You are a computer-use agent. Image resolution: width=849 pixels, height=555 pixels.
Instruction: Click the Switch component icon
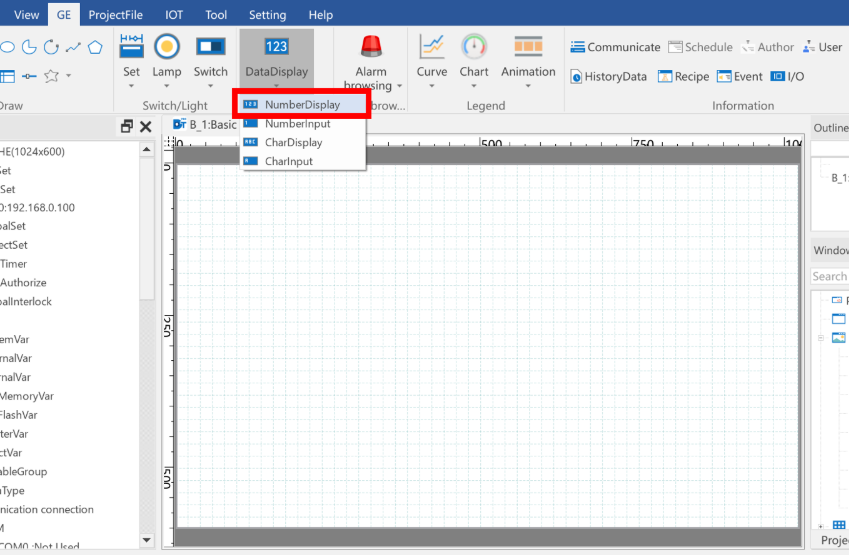click(211, 47)
